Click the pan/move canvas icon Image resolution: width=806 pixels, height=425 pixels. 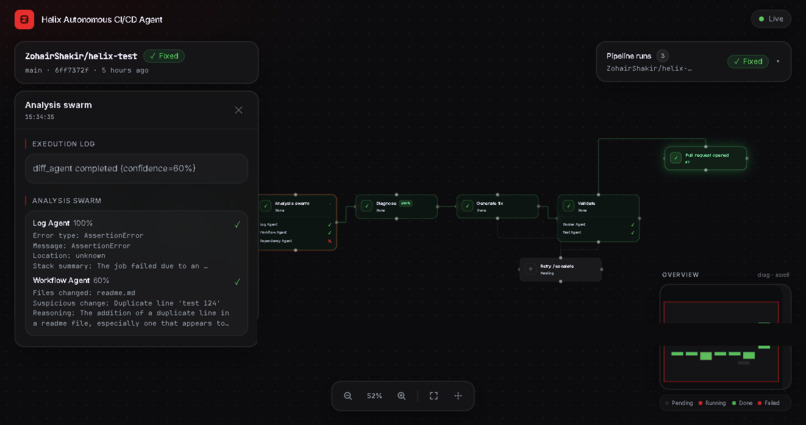tap(458, 396)
